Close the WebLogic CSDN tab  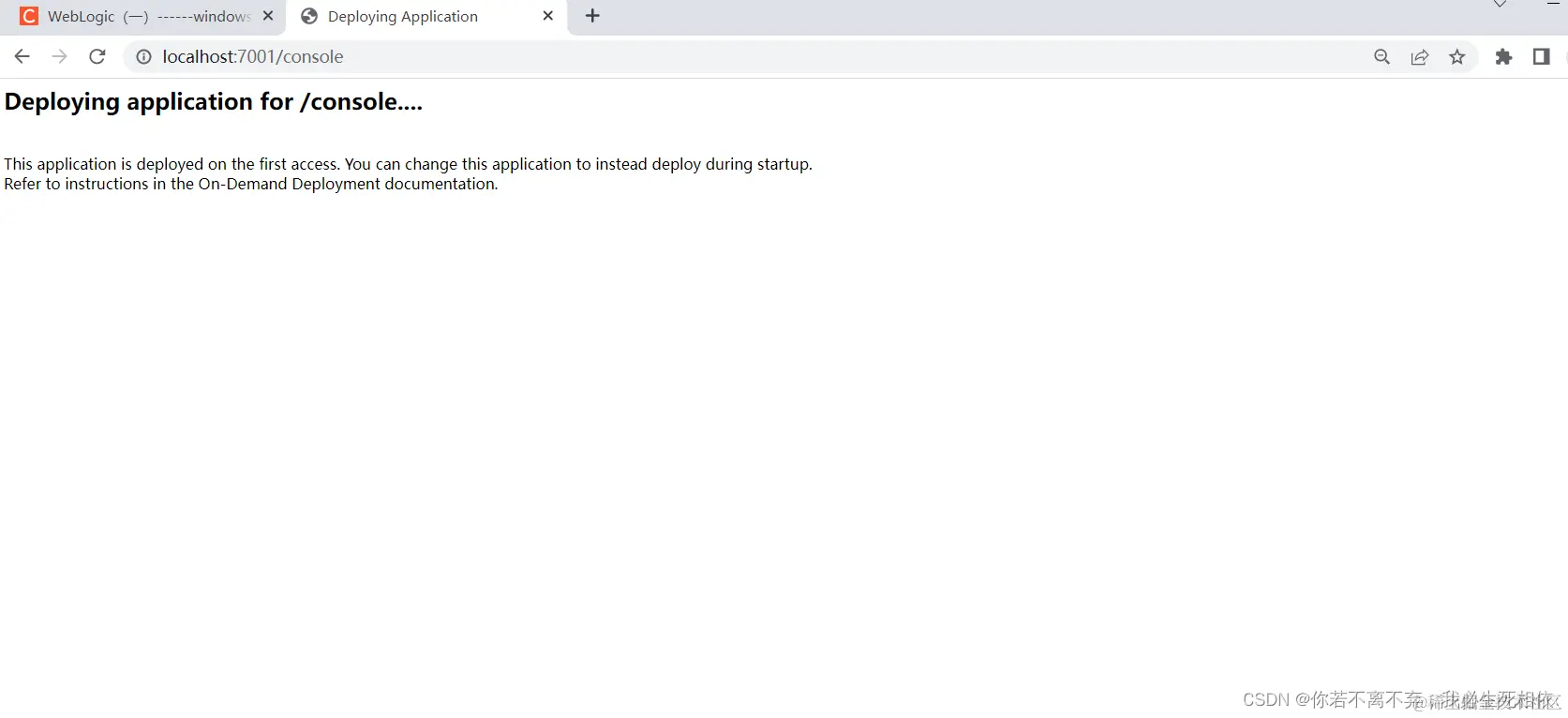point(268,16)
